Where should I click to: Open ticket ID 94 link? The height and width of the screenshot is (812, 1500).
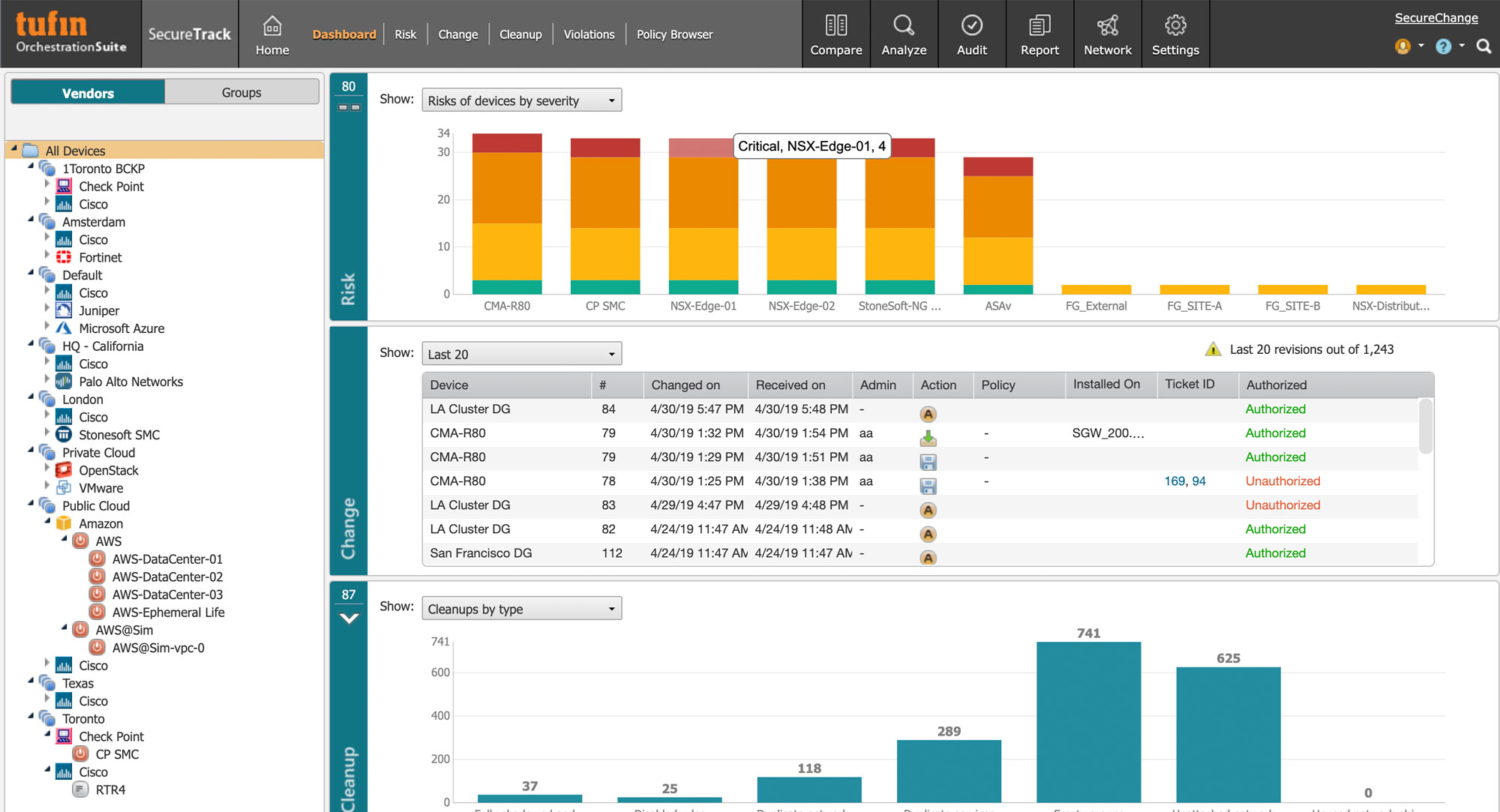pos(1199,481)
